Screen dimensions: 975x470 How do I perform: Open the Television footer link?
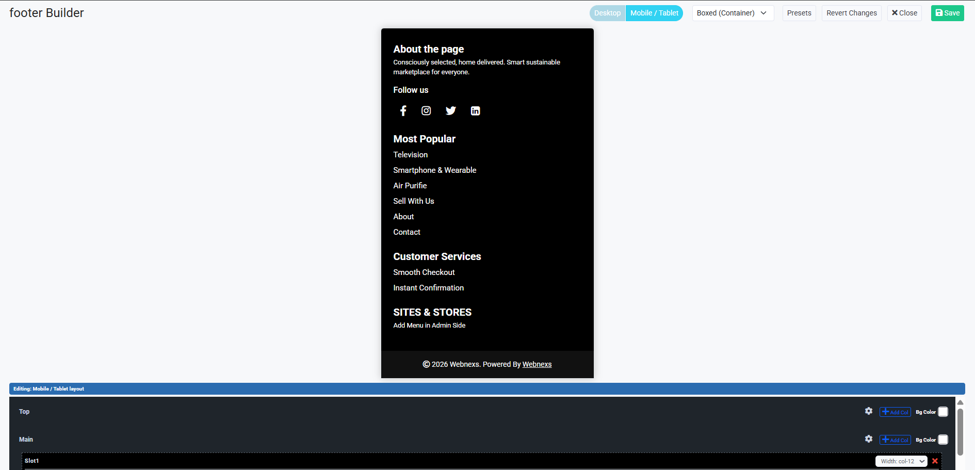click(410, 155)
